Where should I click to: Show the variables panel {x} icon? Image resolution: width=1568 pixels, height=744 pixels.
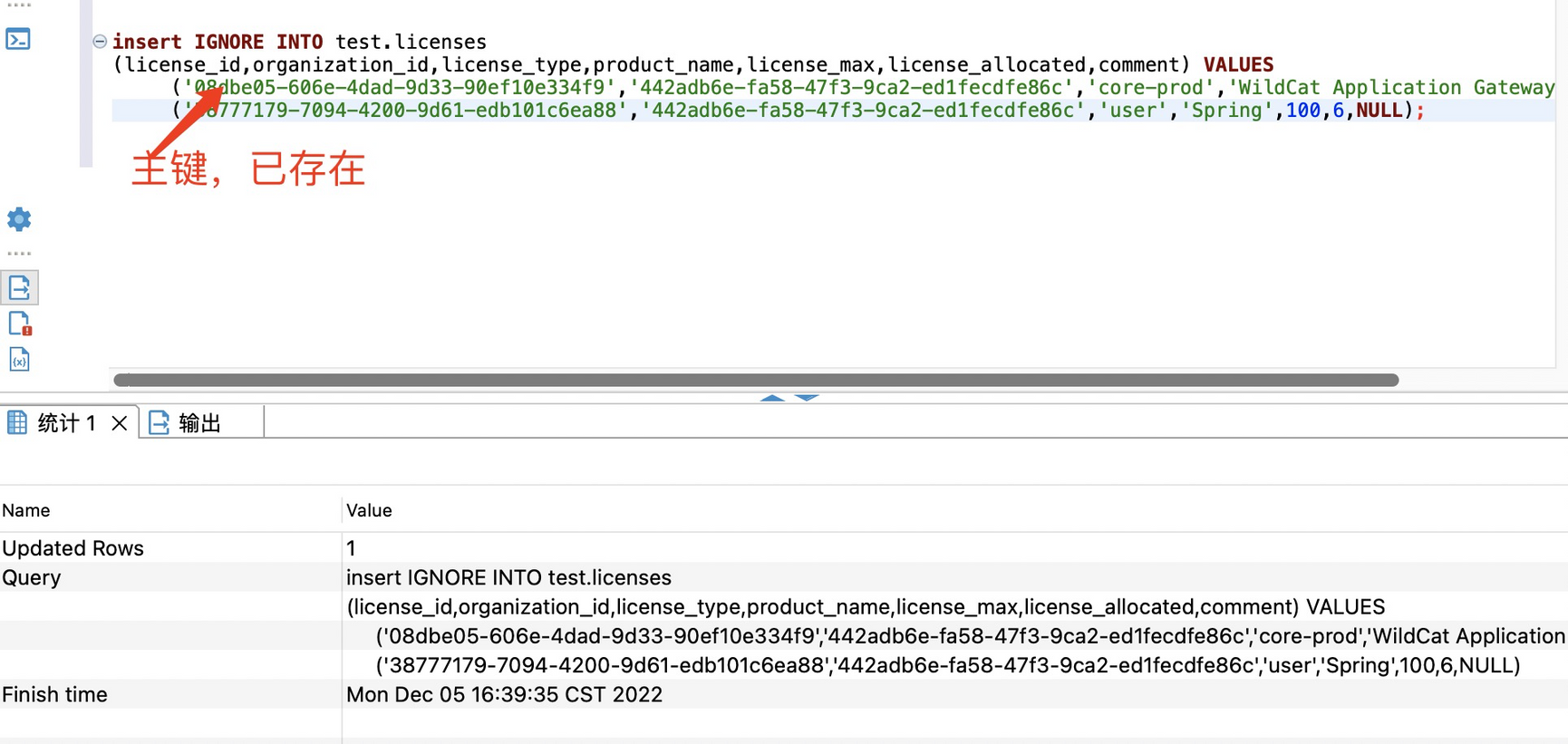(19, 360)
